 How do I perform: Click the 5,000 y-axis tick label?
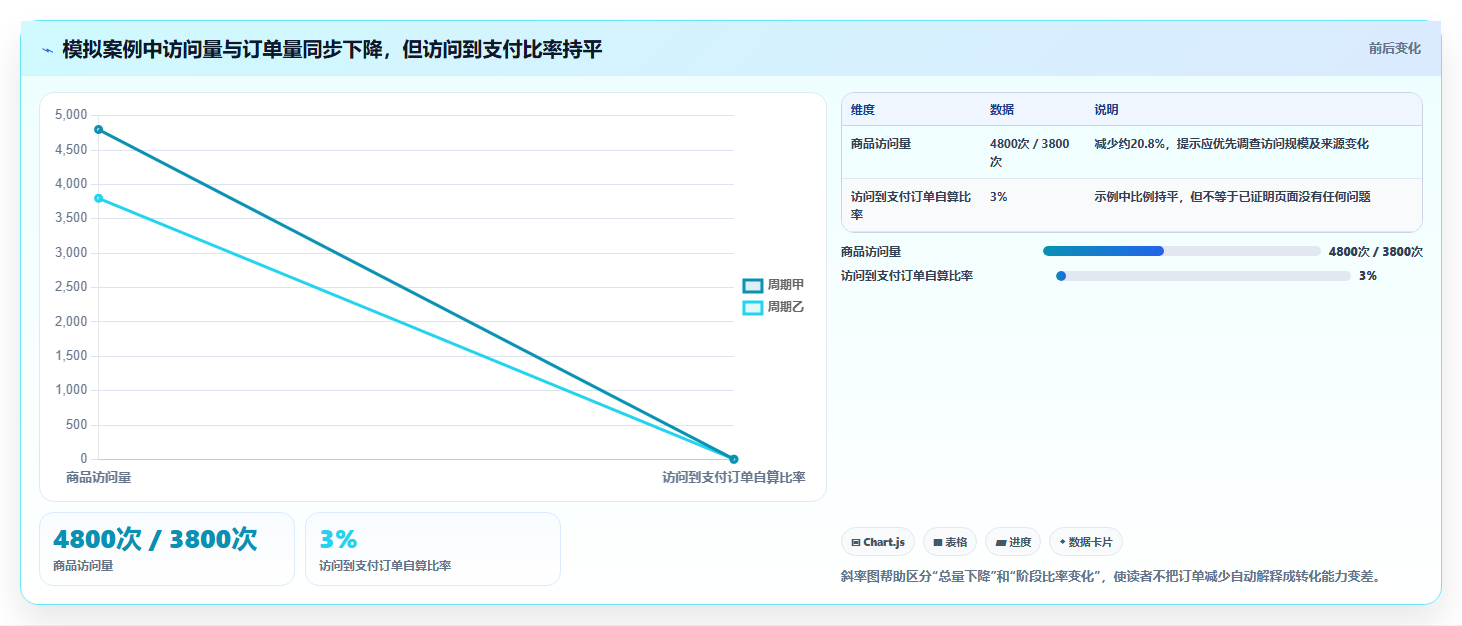[x=70, y=115]
